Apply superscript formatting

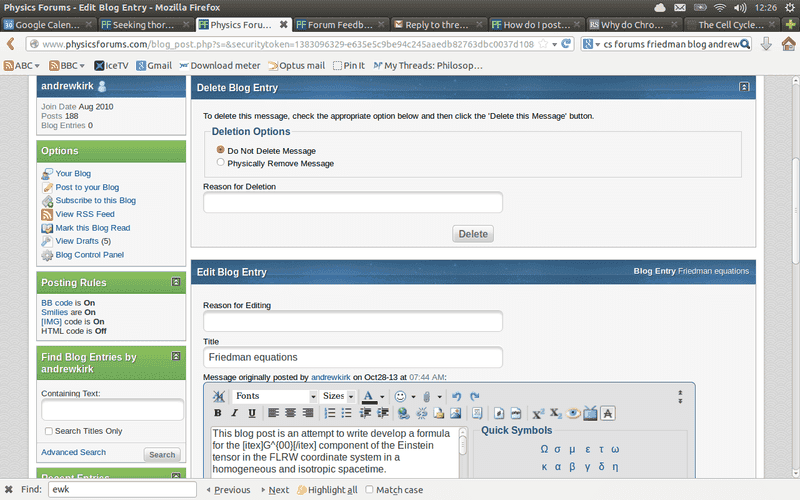538,413
